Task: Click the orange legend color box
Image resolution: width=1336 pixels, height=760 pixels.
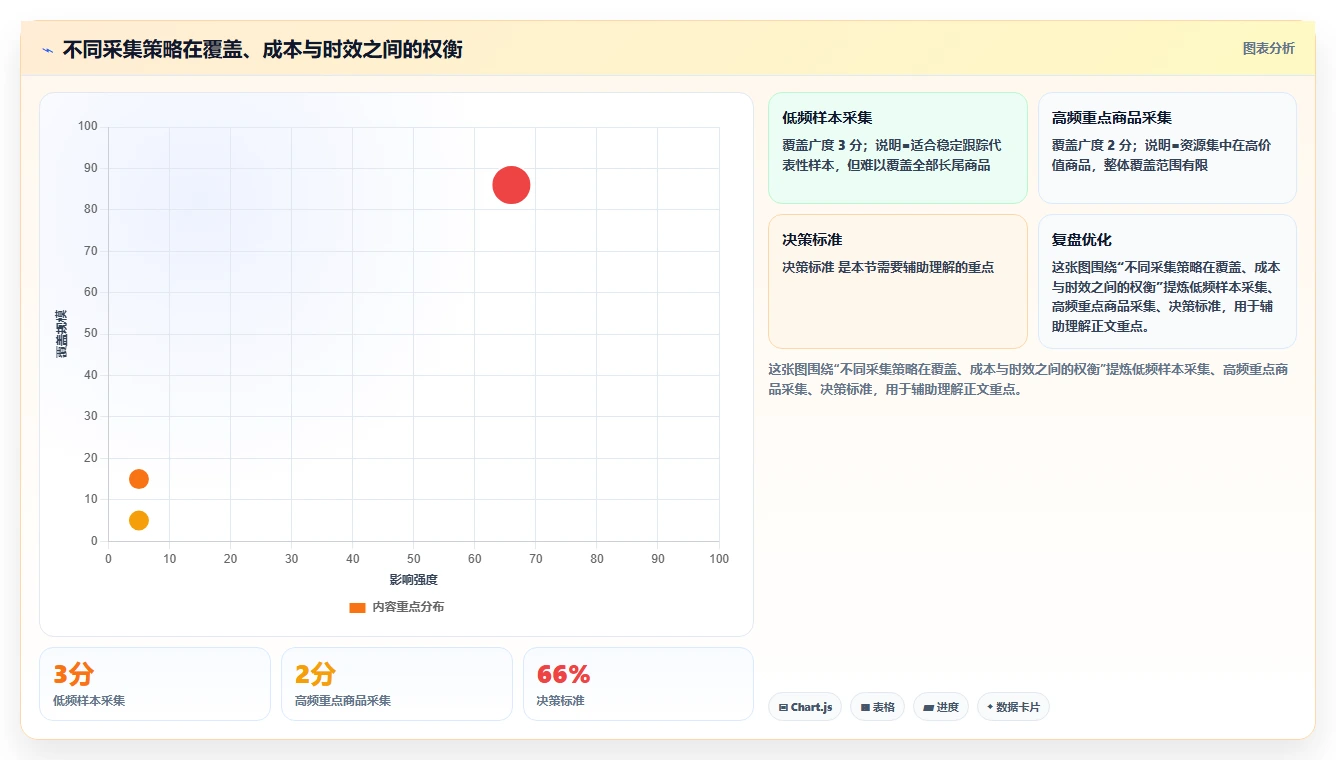Action: (357, 607)
